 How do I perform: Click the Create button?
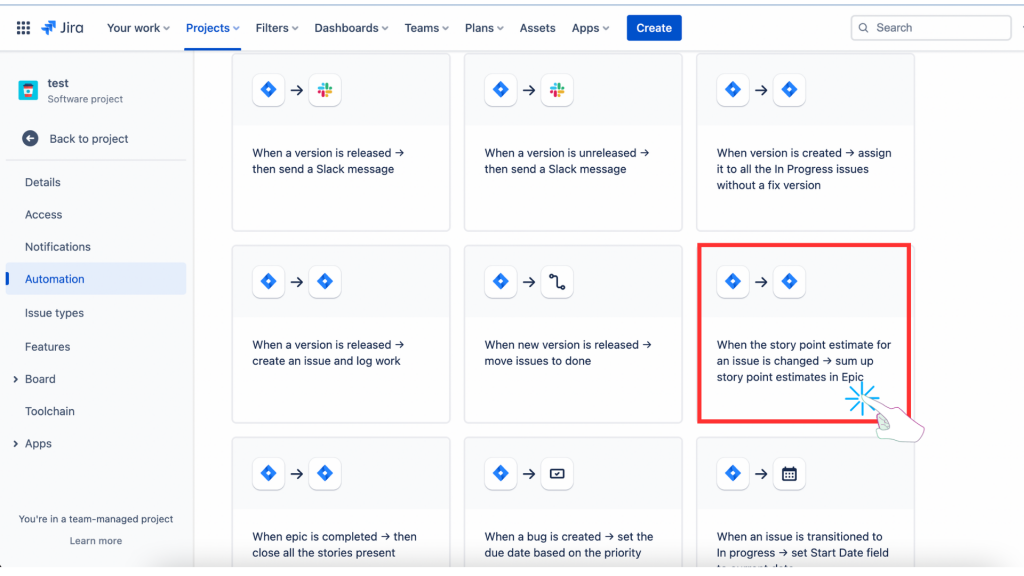click(654, 27)
